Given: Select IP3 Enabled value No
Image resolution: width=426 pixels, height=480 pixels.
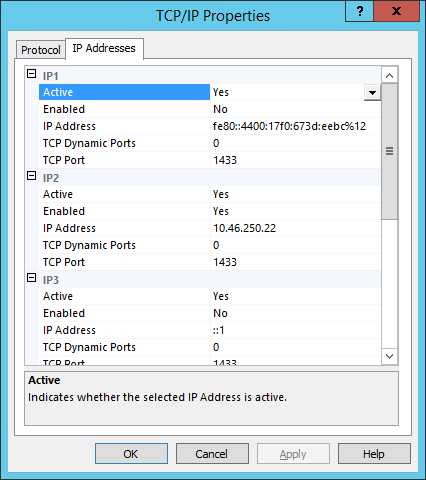Looking at the screenshot, I should (x=295, y=313).
